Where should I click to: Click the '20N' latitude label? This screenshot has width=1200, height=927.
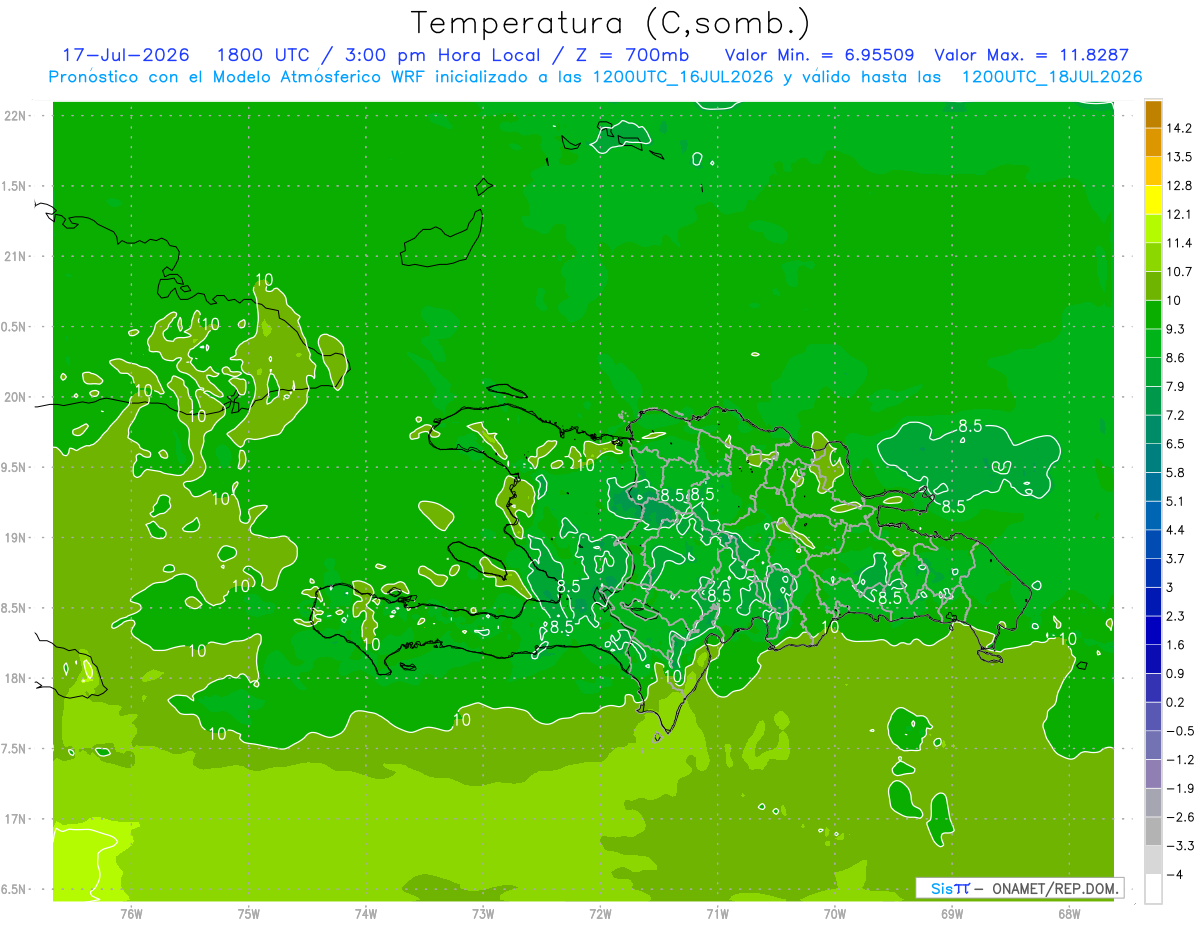pos(16,397)
